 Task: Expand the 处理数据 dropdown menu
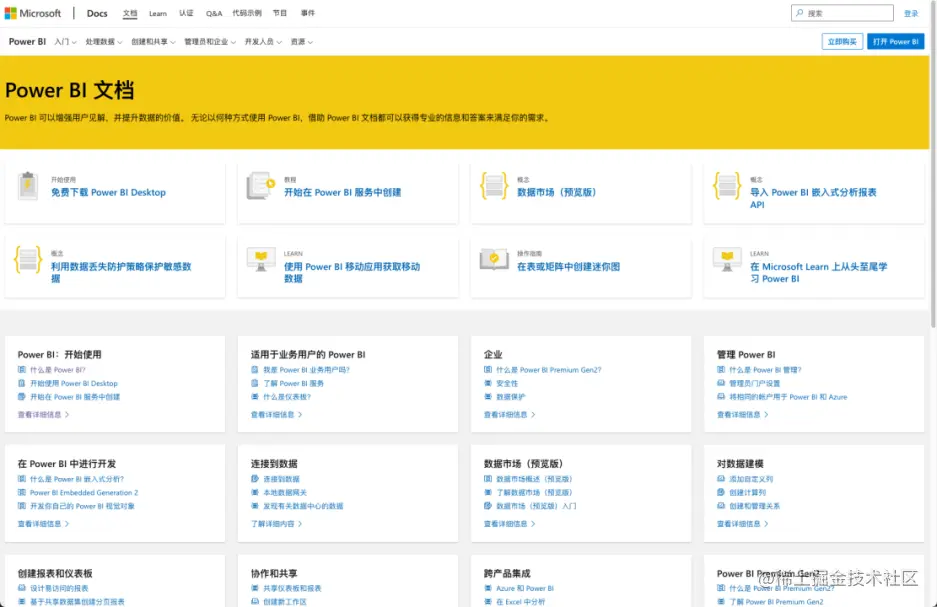103,42
